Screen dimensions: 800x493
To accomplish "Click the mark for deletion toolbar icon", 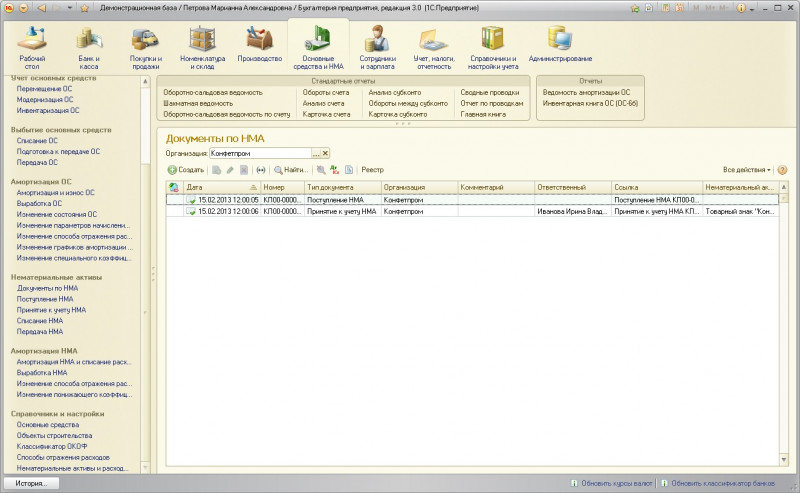I will [244, 170].
